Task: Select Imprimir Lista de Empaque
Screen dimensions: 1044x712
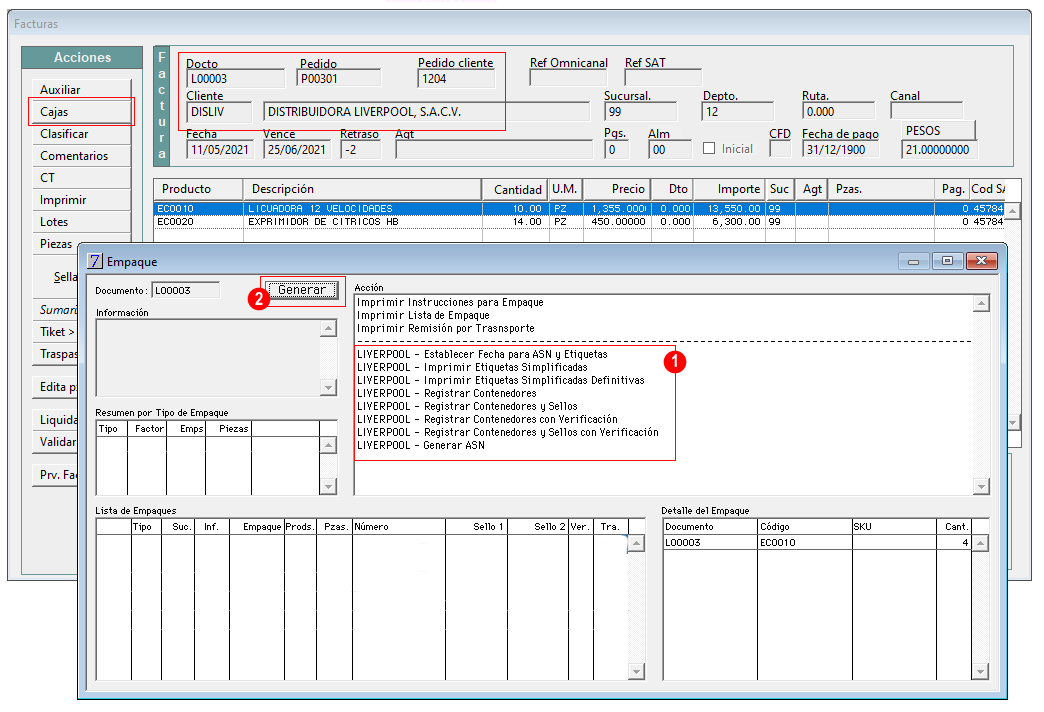Action: click(x=423, y=315)
